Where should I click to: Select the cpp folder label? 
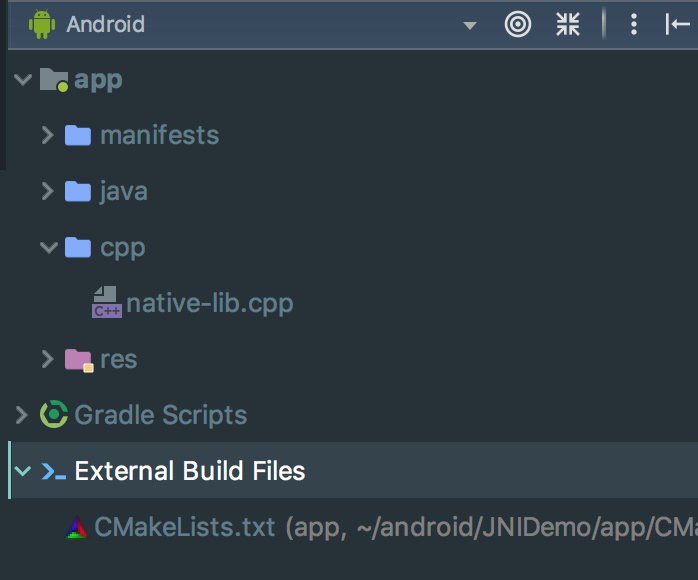[x=122, y=249]
